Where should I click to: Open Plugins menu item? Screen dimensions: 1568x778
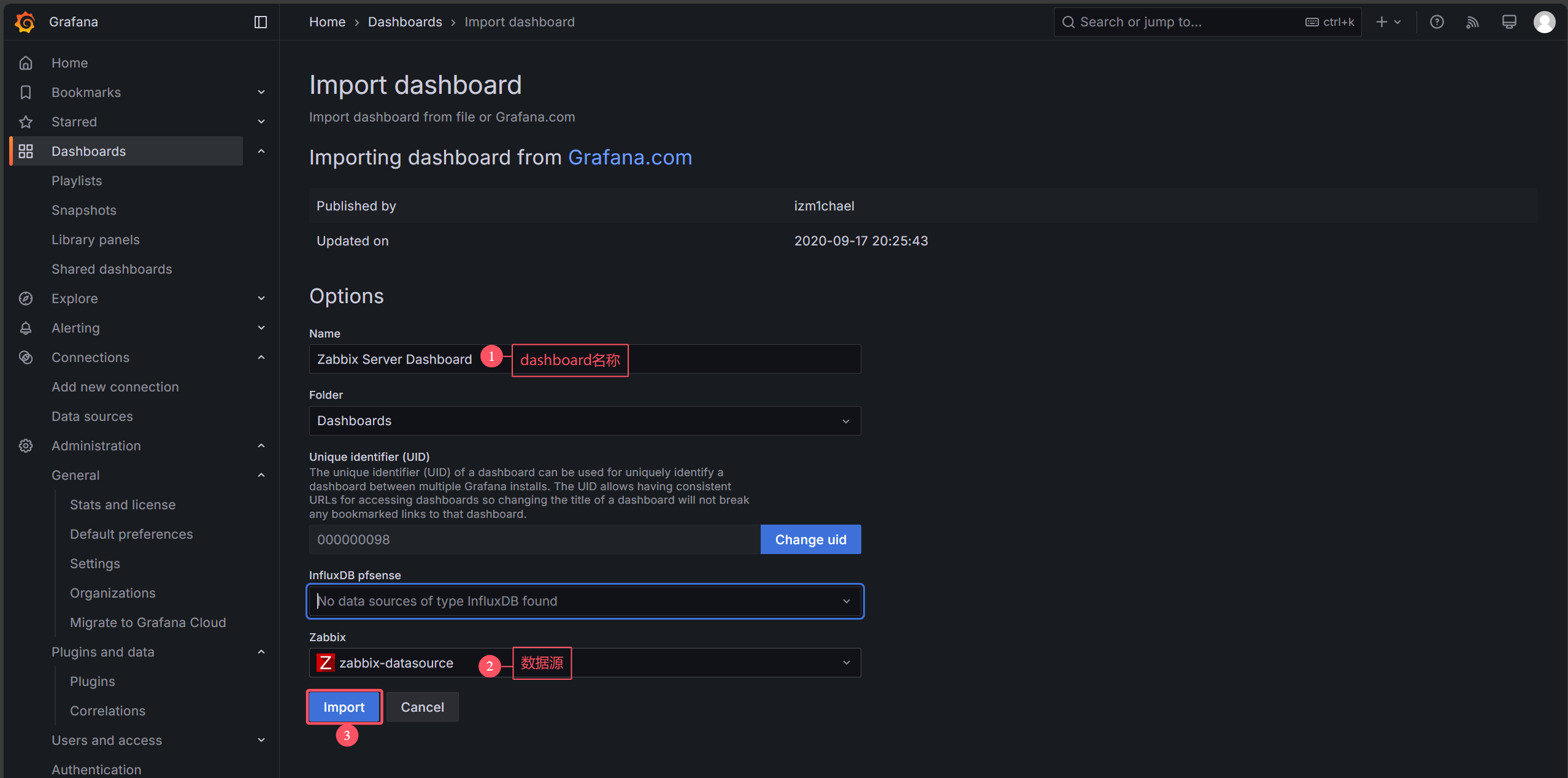click(x=93, y=681)
